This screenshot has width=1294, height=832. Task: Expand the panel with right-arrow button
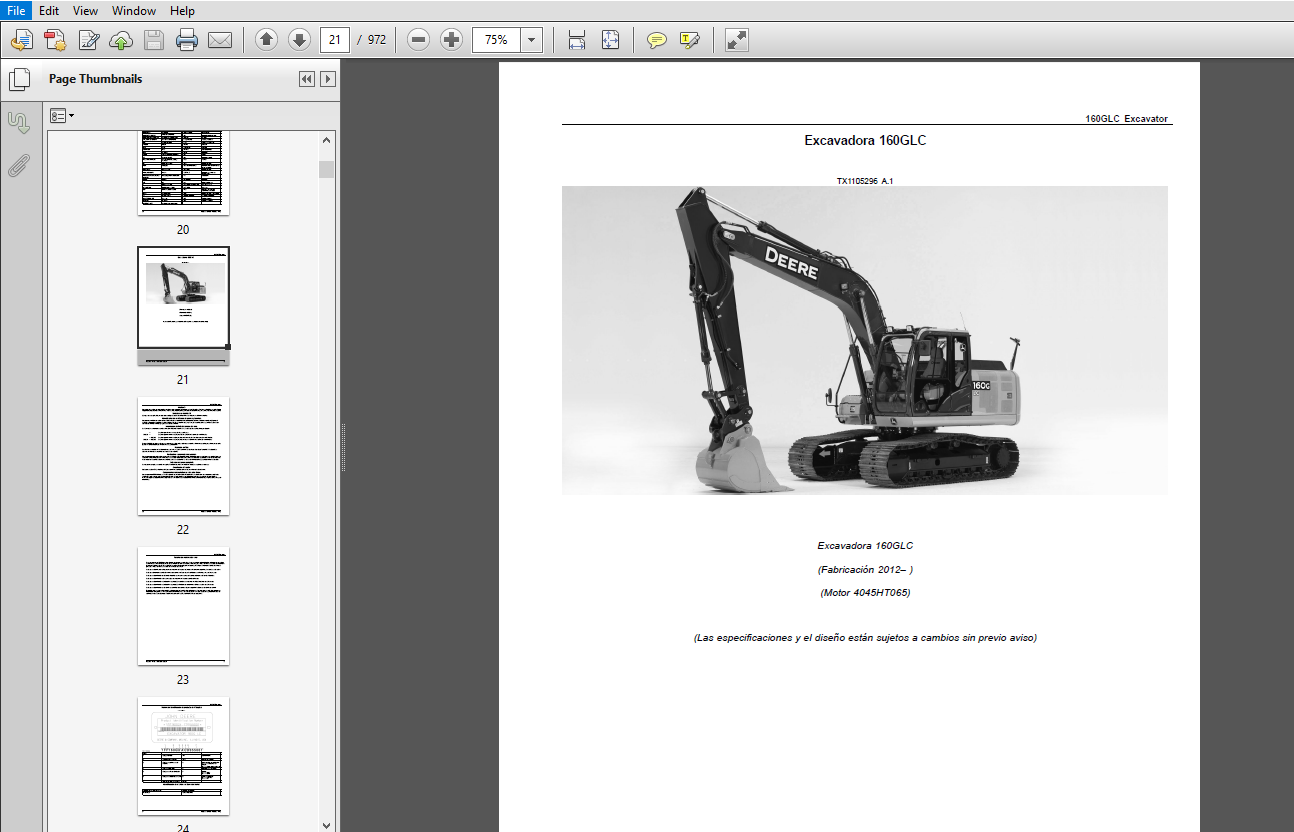tap(327, 79)
